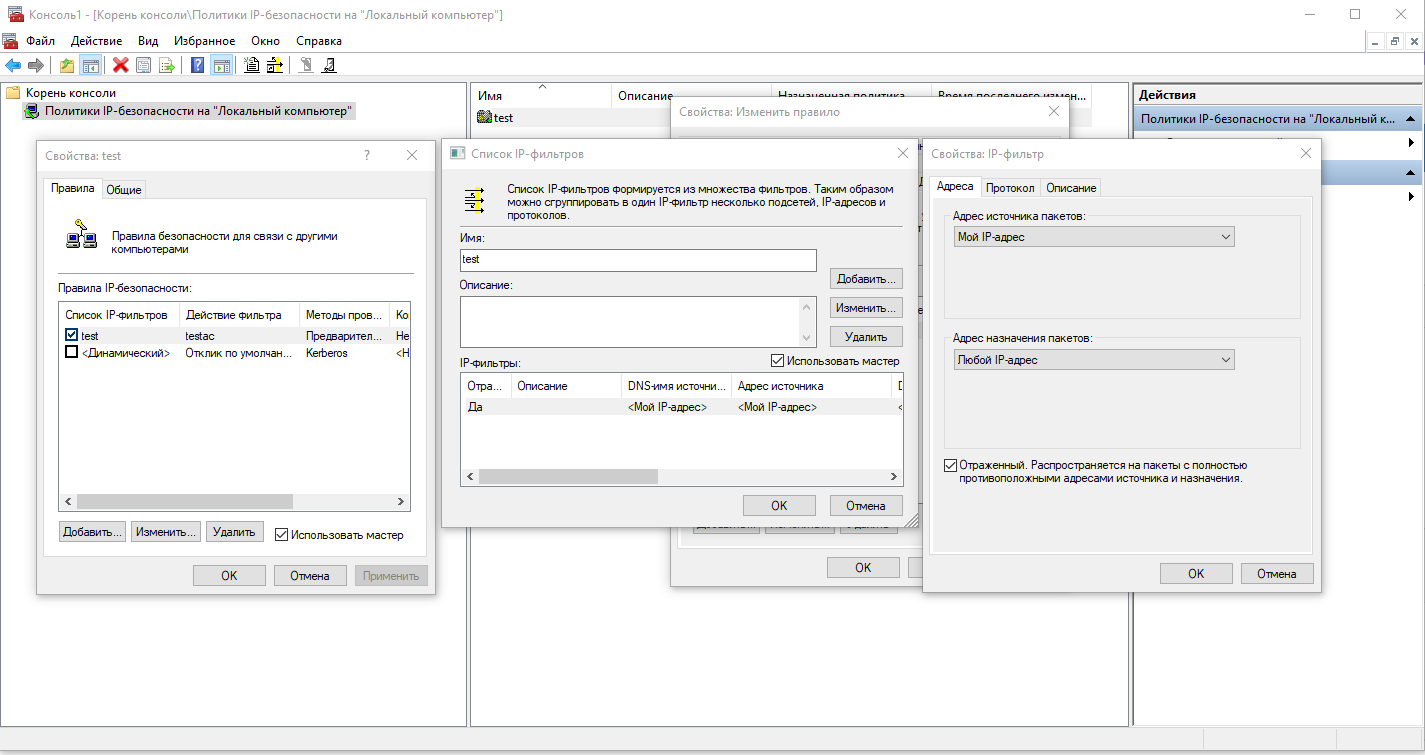Click the Export List toolbar icon
The image size is (1425, 755).
[167, 66]
